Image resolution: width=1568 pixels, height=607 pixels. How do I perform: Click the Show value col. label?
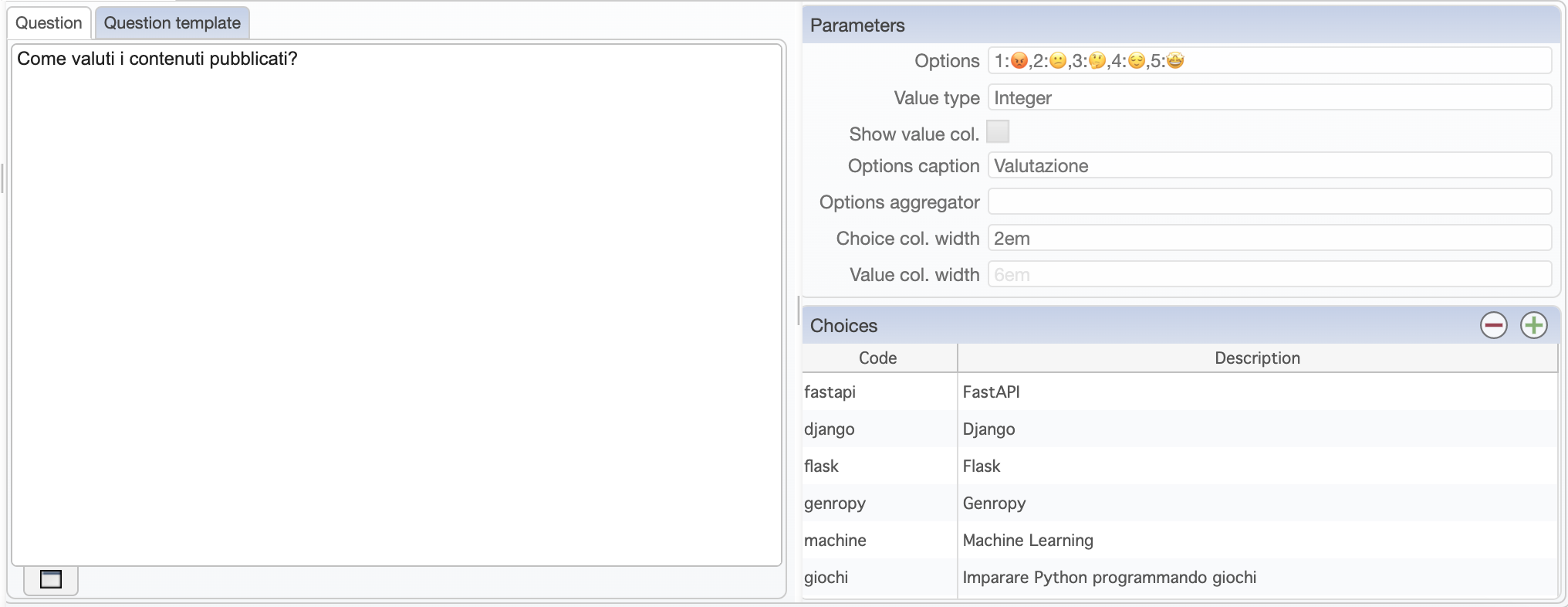[x=914, y=134]
